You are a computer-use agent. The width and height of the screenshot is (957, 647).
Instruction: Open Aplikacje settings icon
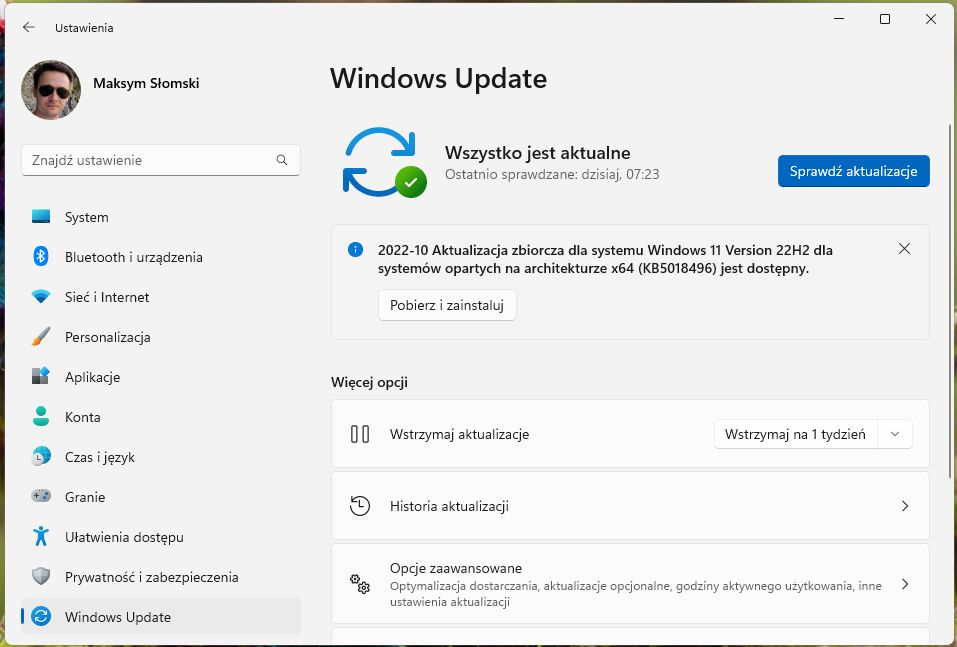pyautogui.click(x=39, y=377)
